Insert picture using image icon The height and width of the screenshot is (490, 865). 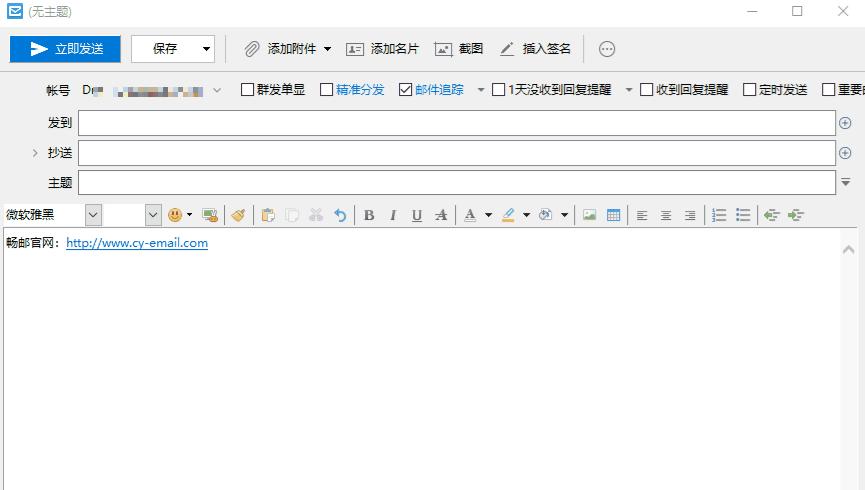tap(589, 215)
